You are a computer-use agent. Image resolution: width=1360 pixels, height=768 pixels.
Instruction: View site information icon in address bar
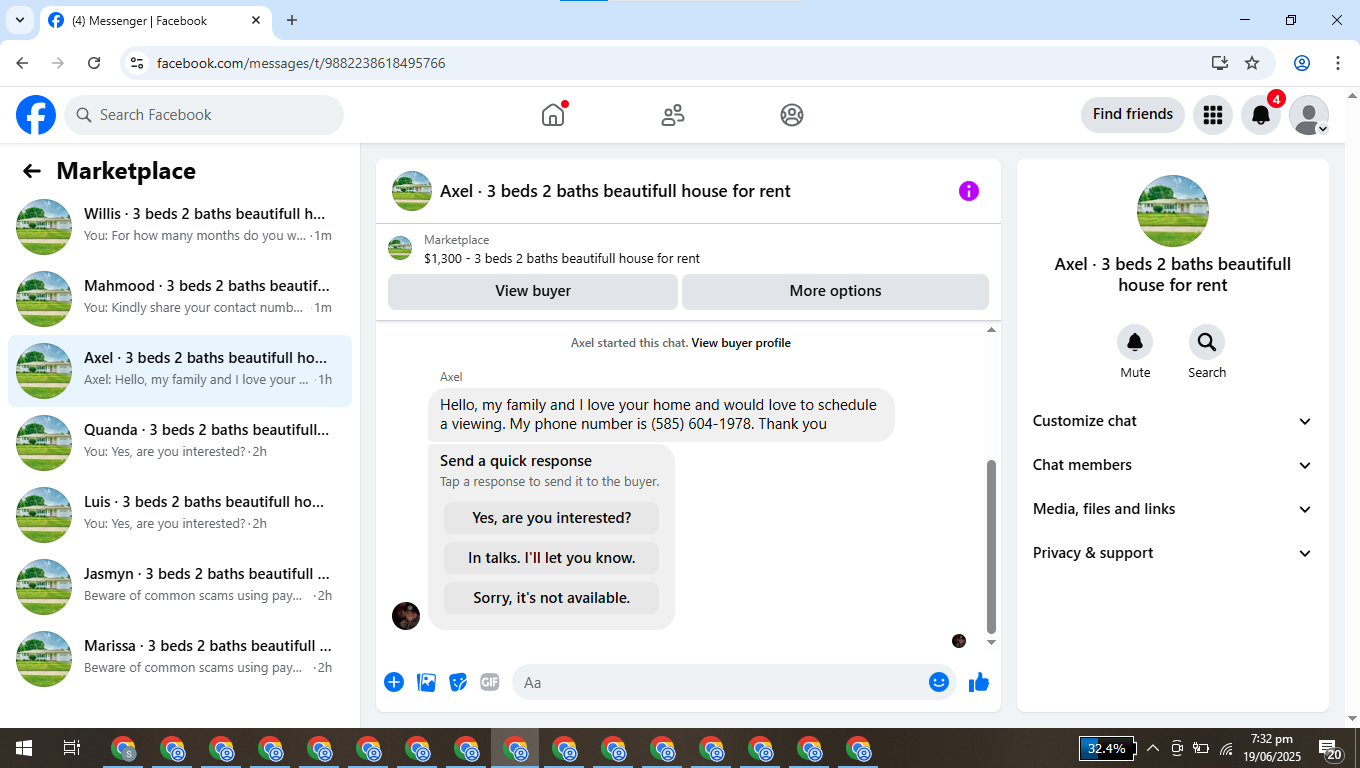coord(137,63)
